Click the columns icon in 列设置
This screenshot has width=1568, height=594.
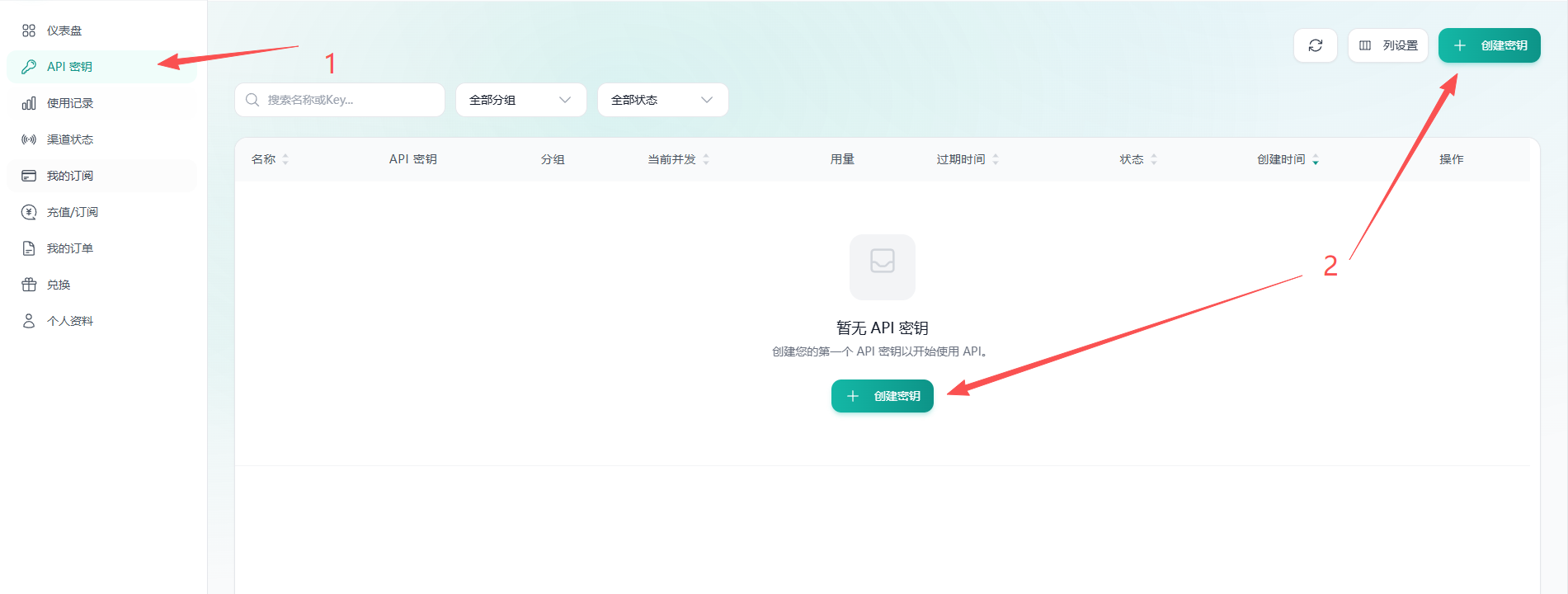point(1365,45)
